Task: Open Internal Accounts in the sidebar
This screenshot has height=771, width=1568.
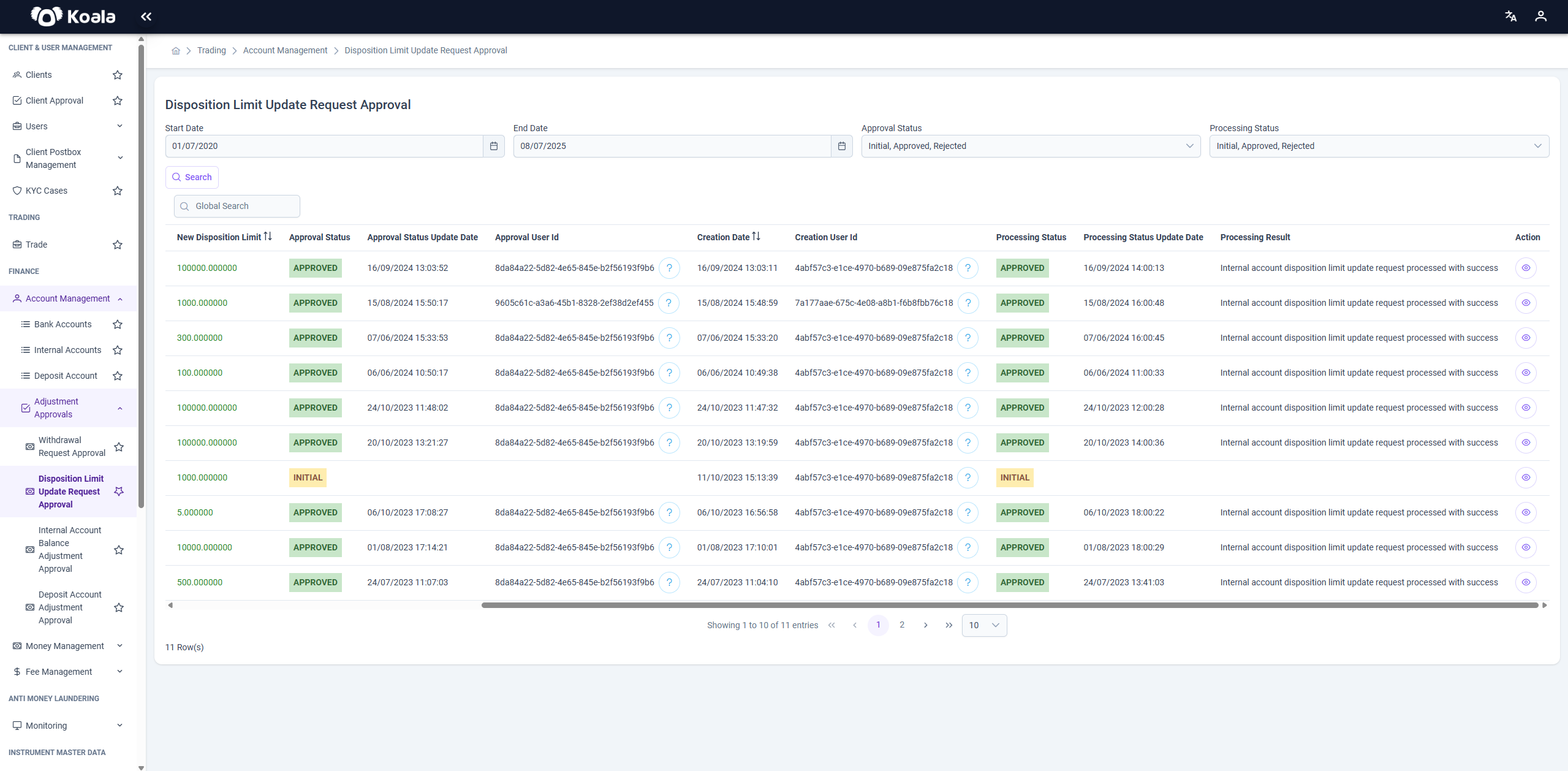Action: coord(67,350)
